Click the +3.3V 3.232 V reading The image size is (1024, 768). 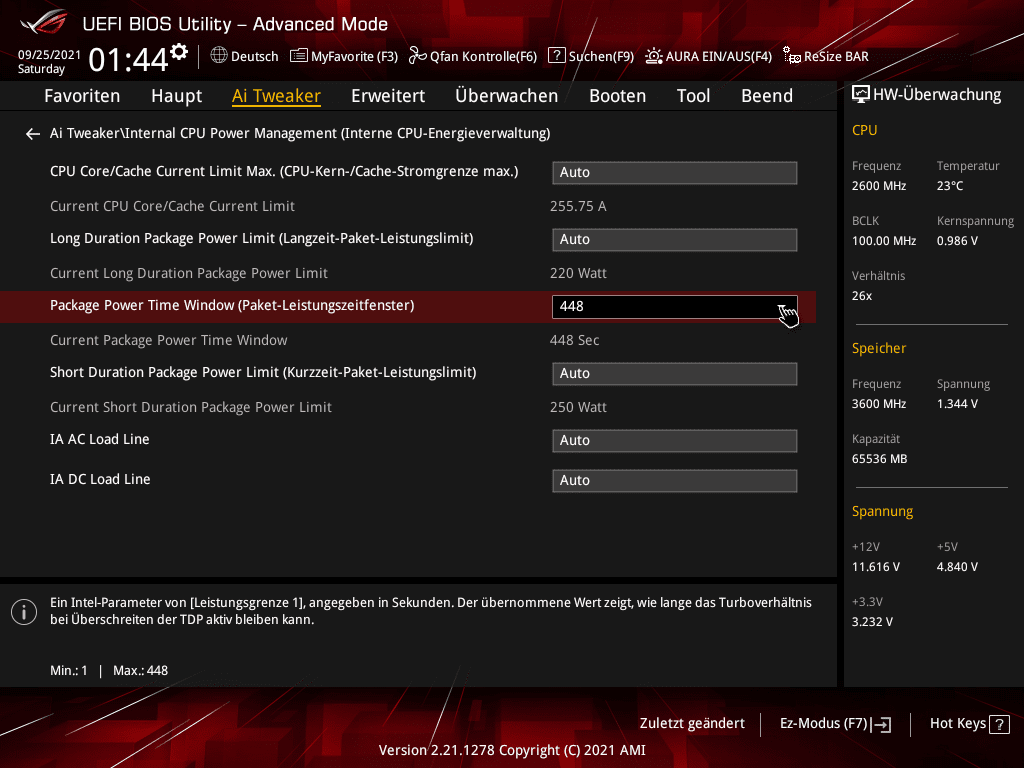[872, 622]
